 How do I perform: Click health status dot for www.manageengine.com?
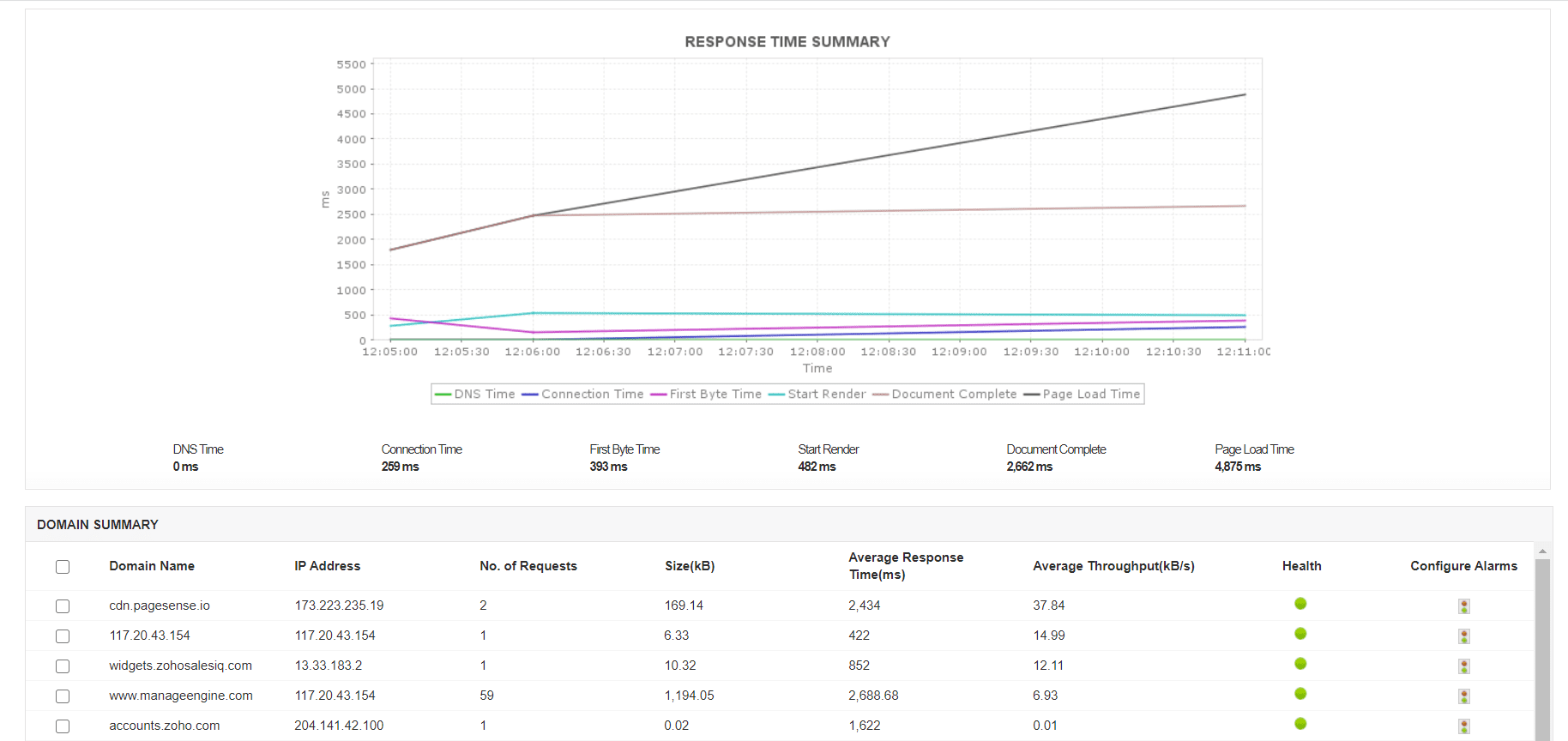(x=1300, y=694)
